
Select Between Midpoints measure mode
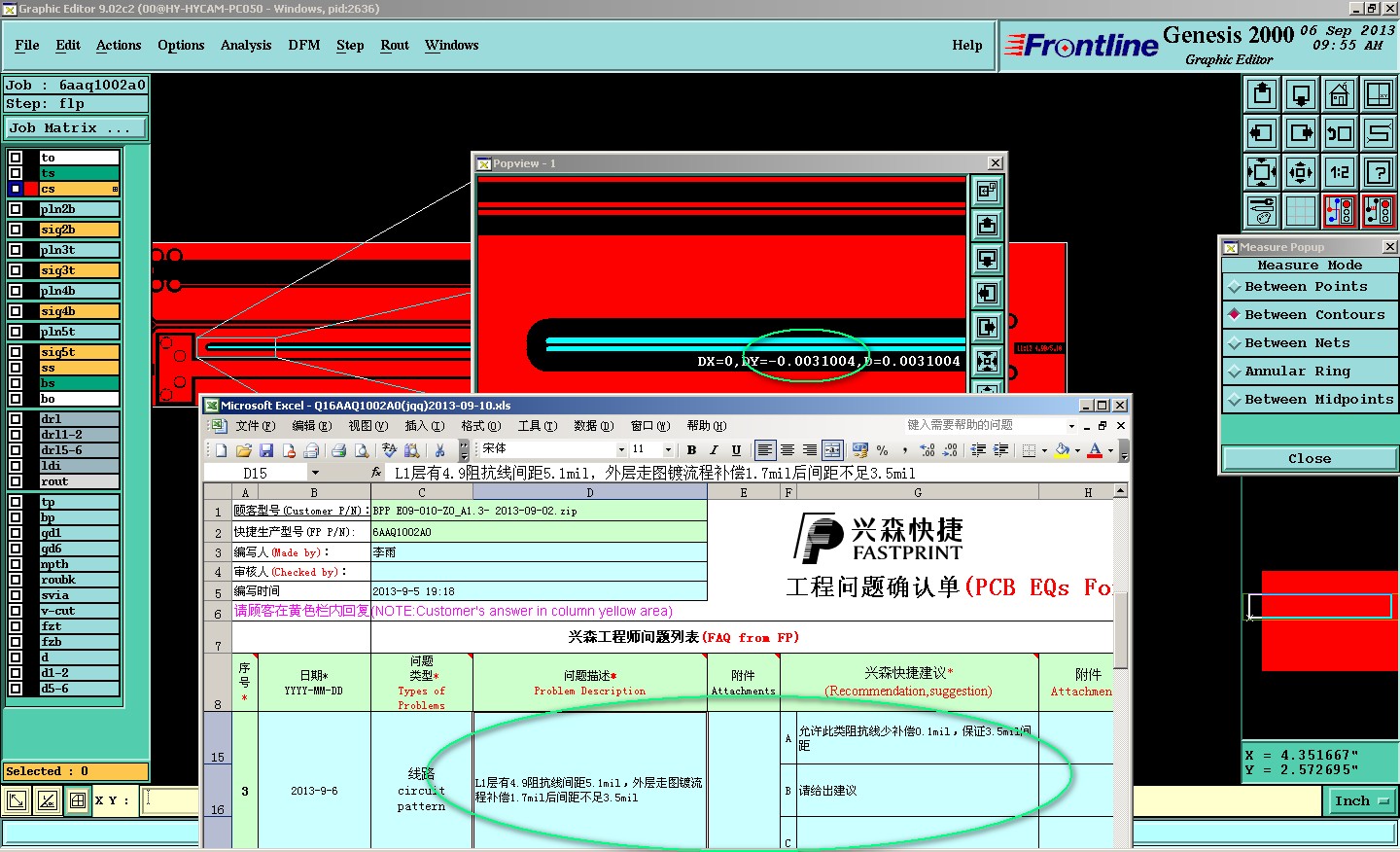click(x=1310, y=400)
